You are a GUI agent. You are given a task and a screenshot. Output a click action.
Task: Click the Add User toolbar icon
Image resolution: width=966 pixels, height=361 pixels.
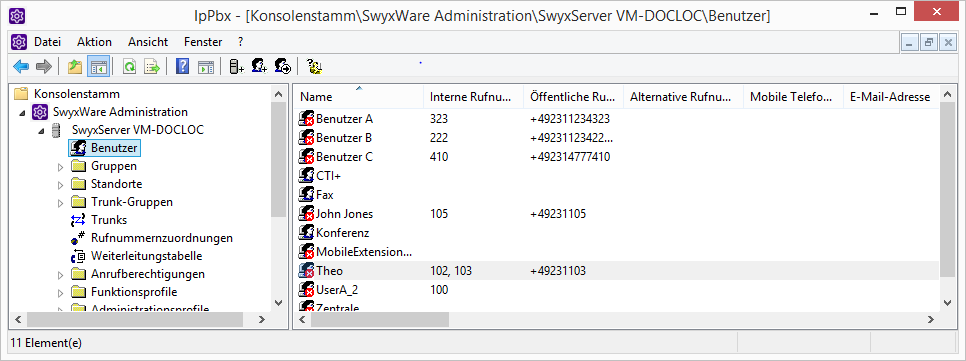click(259, 67)
